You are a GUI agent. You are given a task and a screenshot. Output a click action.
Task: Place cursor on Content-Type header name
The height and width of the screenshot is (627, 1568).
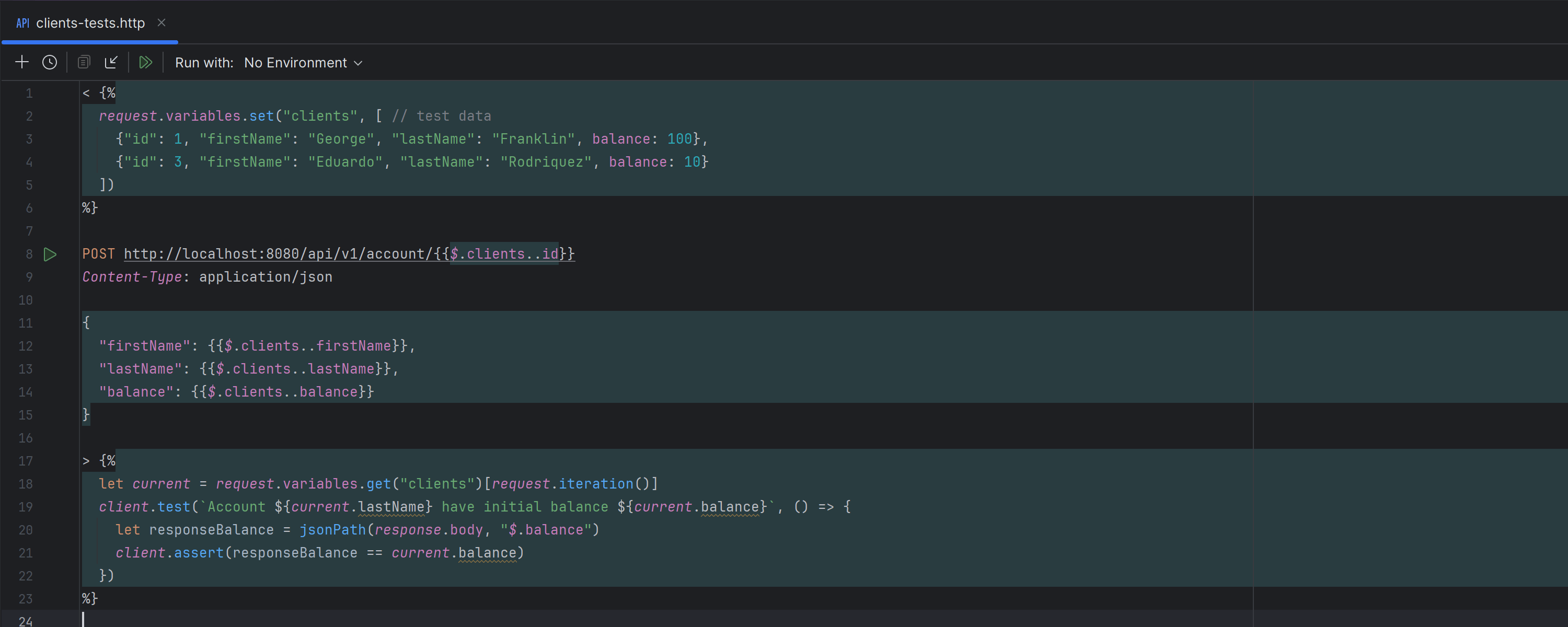tap(132, 277)
